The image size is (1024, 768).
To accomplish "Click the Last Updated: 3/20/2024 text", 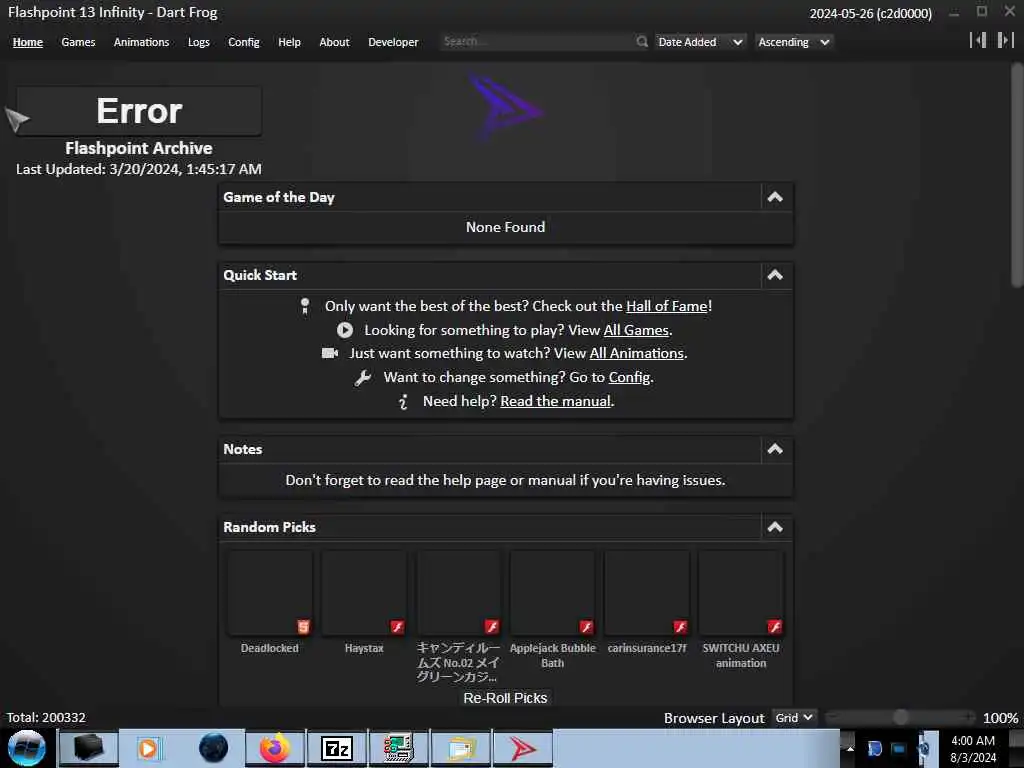I will [138, 169].
